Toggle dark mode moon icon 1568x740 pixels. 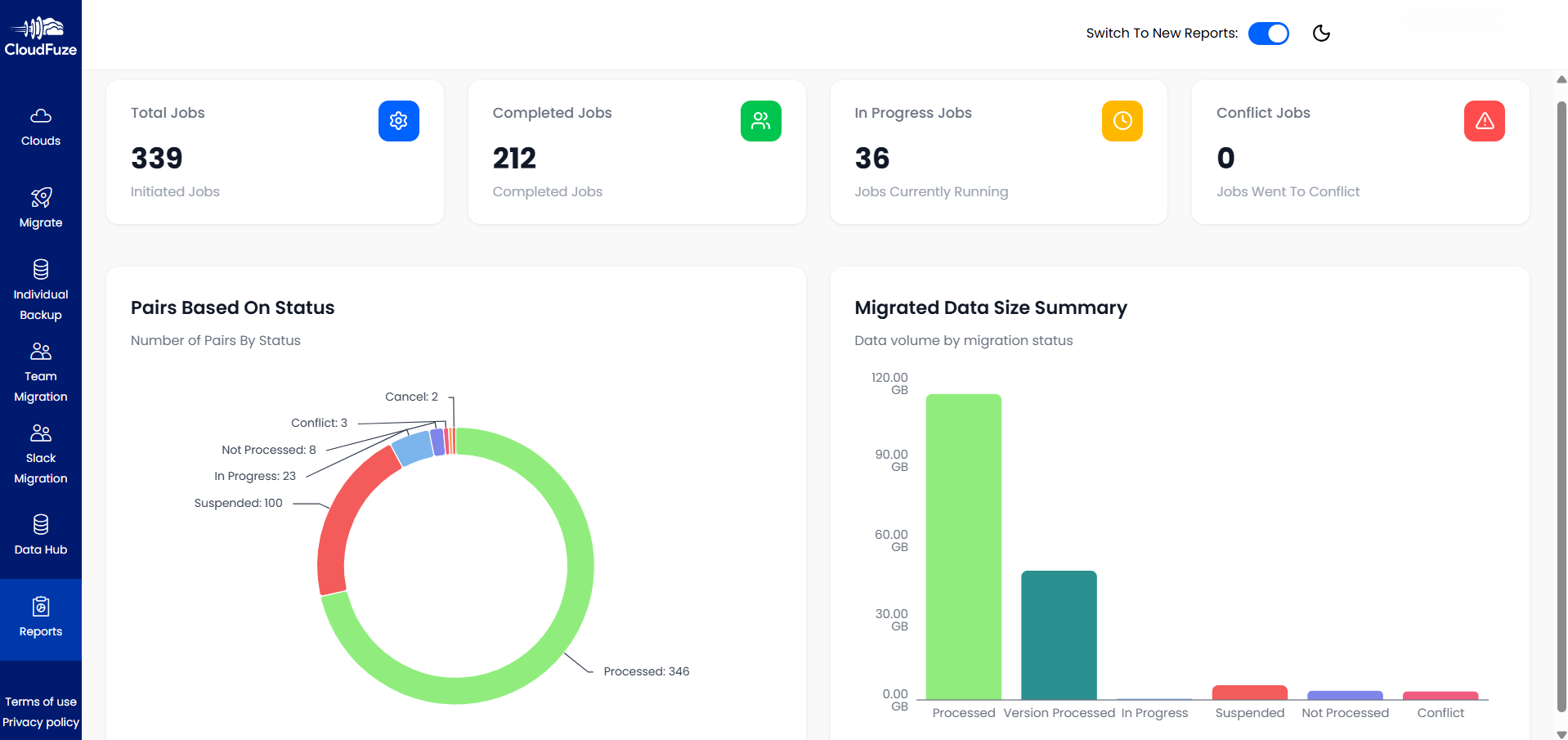[1321, 33]
